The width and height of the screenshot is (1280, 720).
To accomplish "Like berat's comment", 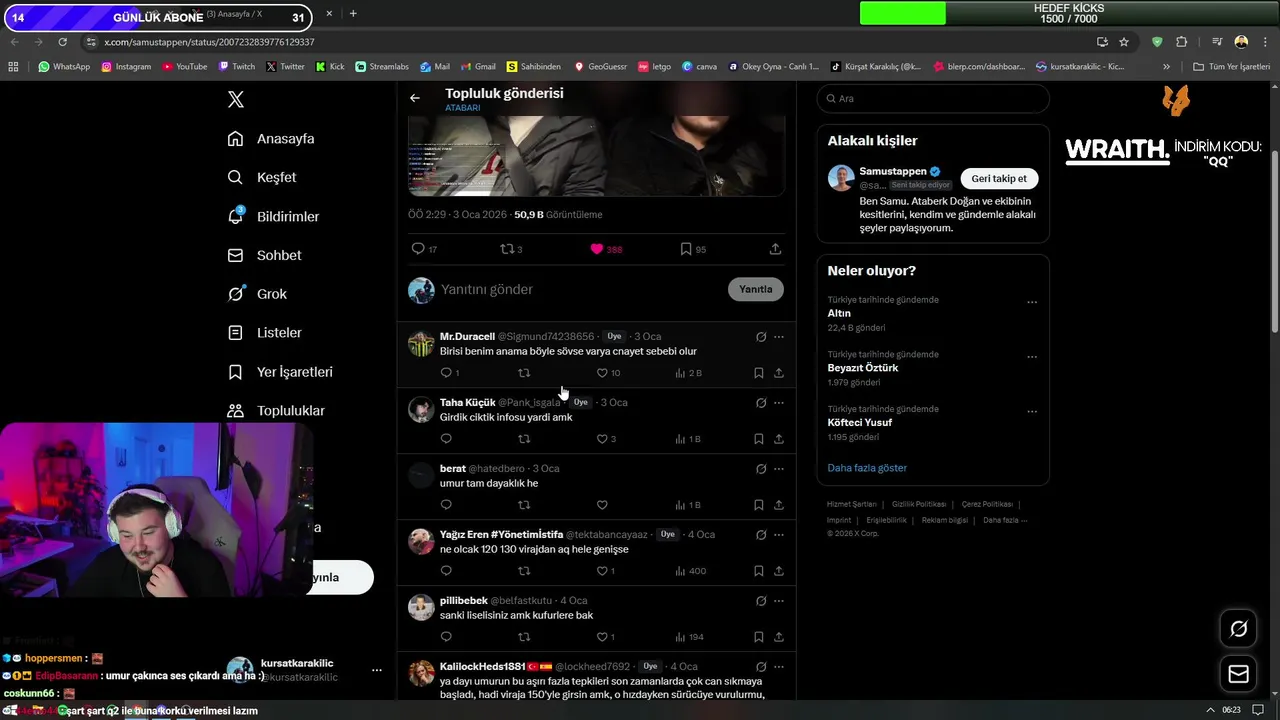I will pos(602,505).
